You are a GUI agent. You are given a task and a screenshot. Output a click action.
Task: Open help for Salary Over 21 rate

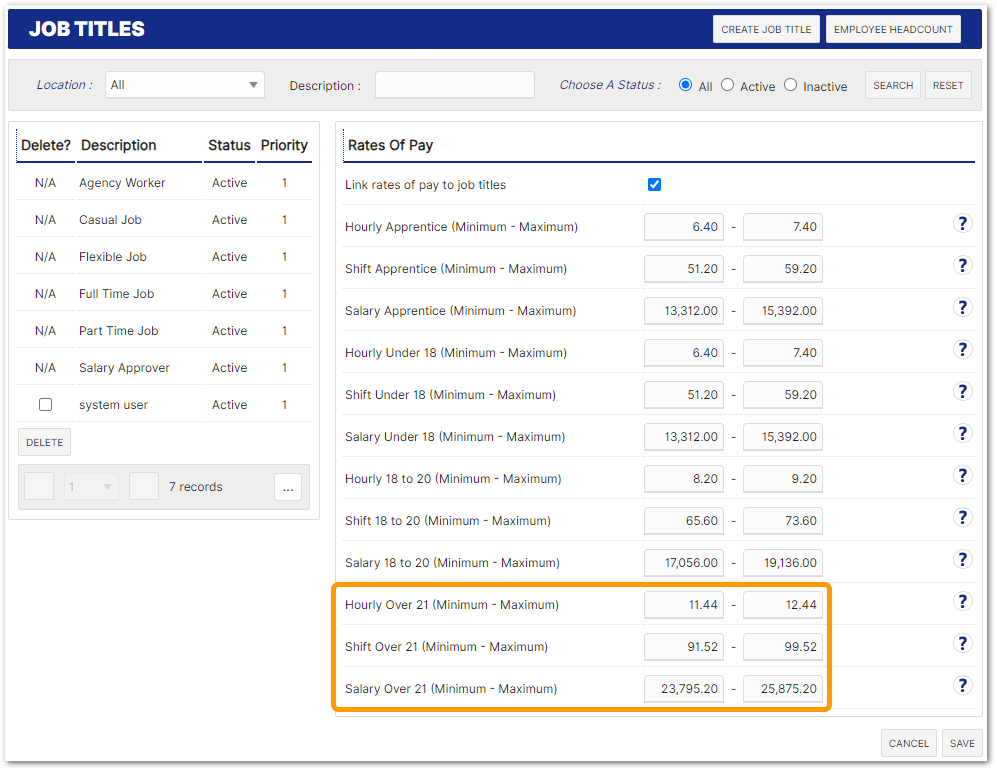click(x=962, y=685)
